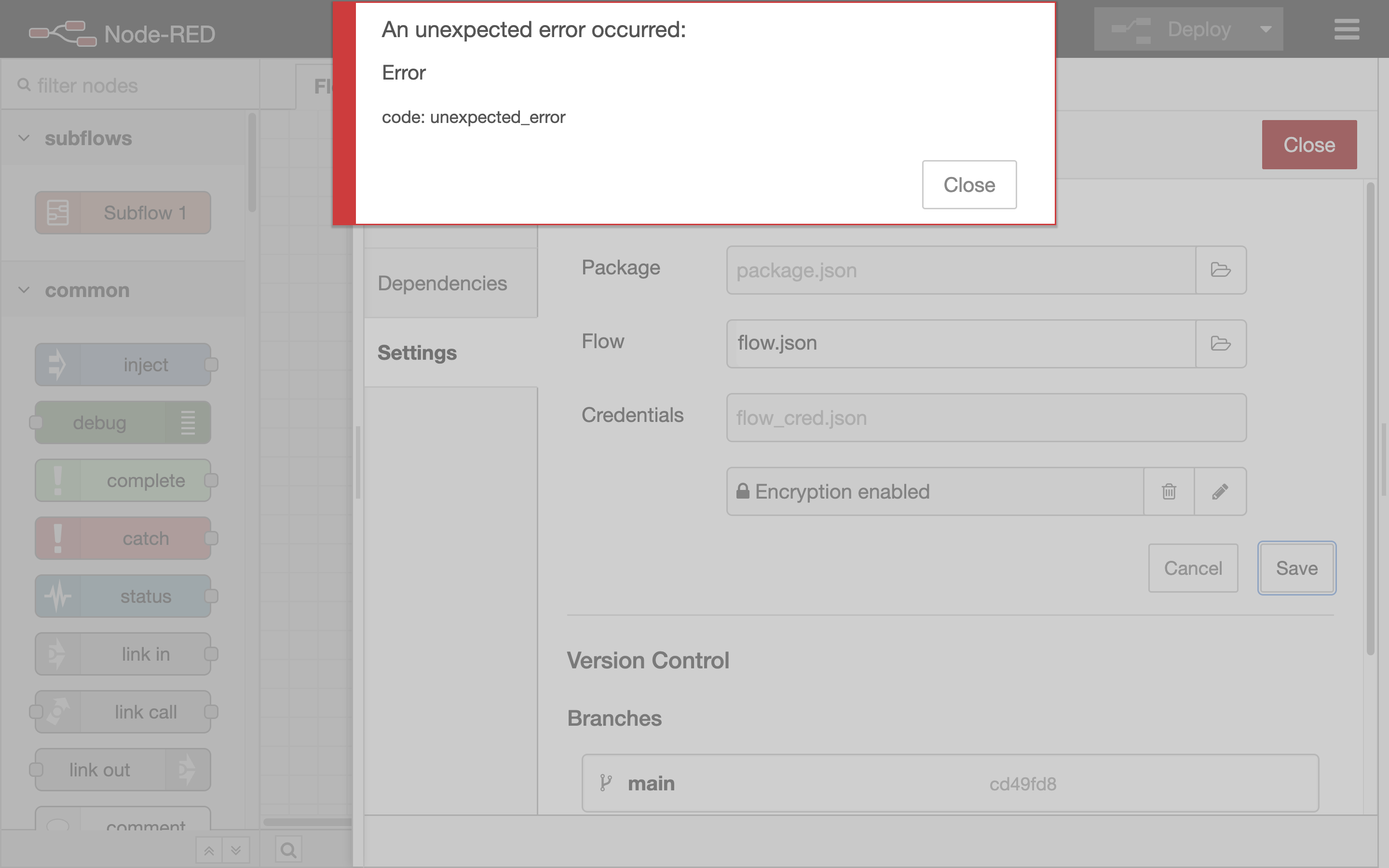The width and height of the screenshot is (1389, 868).
Task: Delete the encryption key
Action: pyautogui.click(x=1169, y=491)
